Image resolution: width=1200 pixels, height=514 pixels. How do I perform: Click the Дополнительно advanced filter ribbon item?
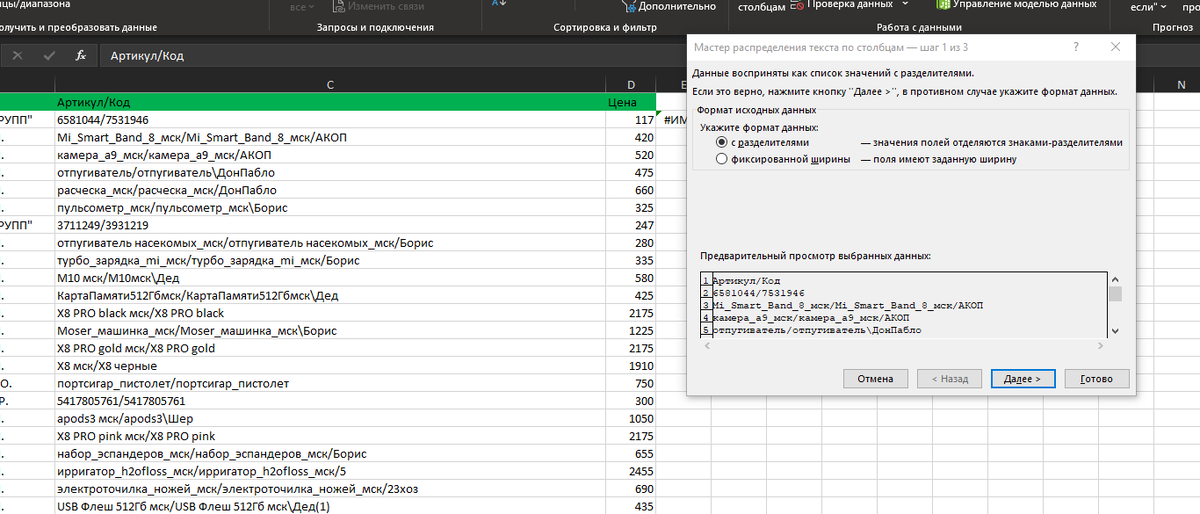tap(667, 6)
